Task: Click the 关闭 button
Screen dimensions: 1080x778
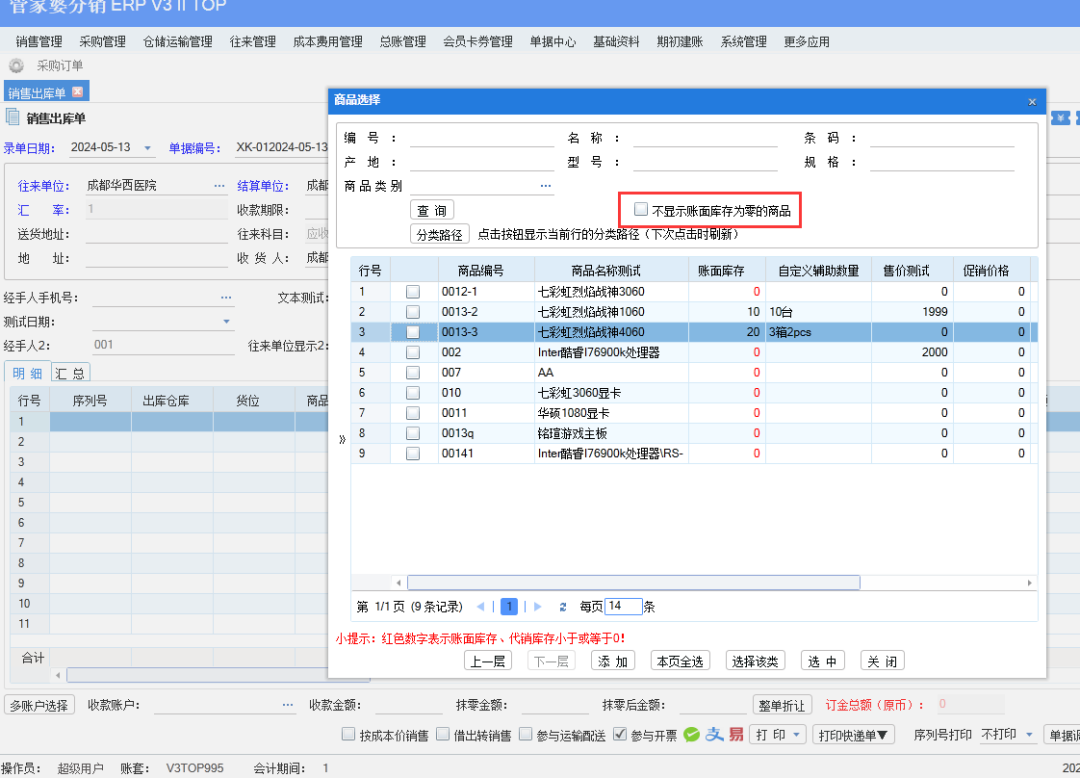Action: 882,661
